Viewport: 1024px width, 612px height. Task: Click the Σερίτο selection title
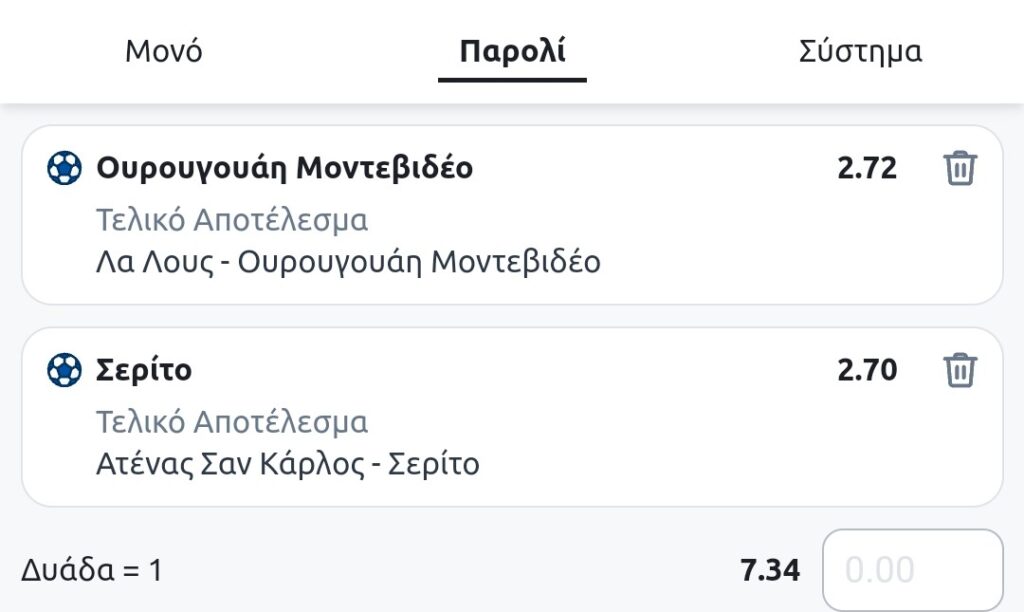[x=144, y=371]
